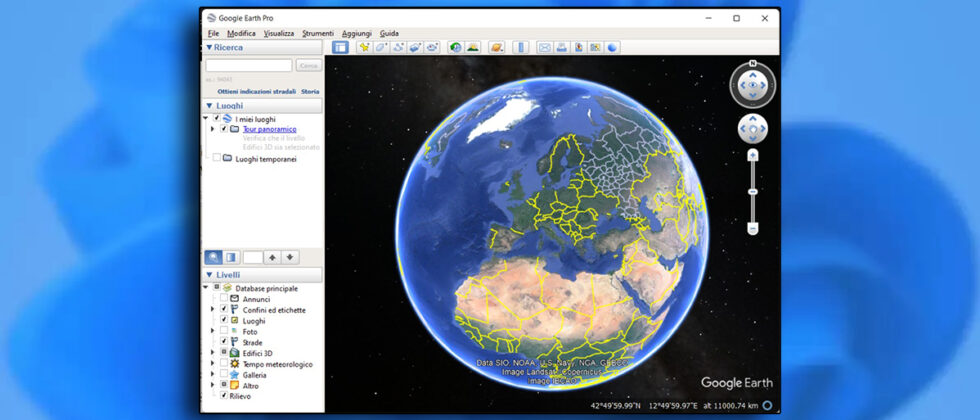Expand the Confini ed etichette layer
Image resolution: width=980 pixels, height=420 pixels.
pos(212,310)
